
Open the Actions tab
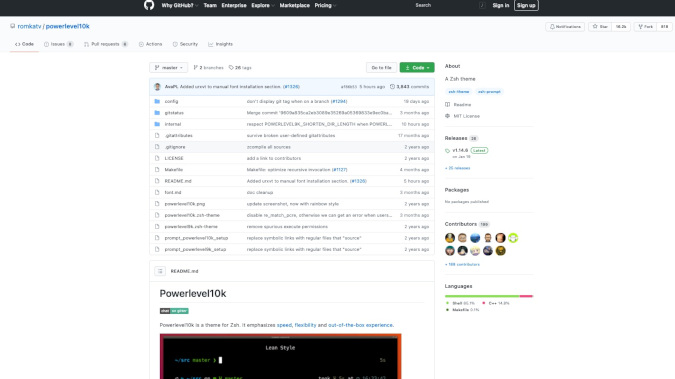[150, 44]
